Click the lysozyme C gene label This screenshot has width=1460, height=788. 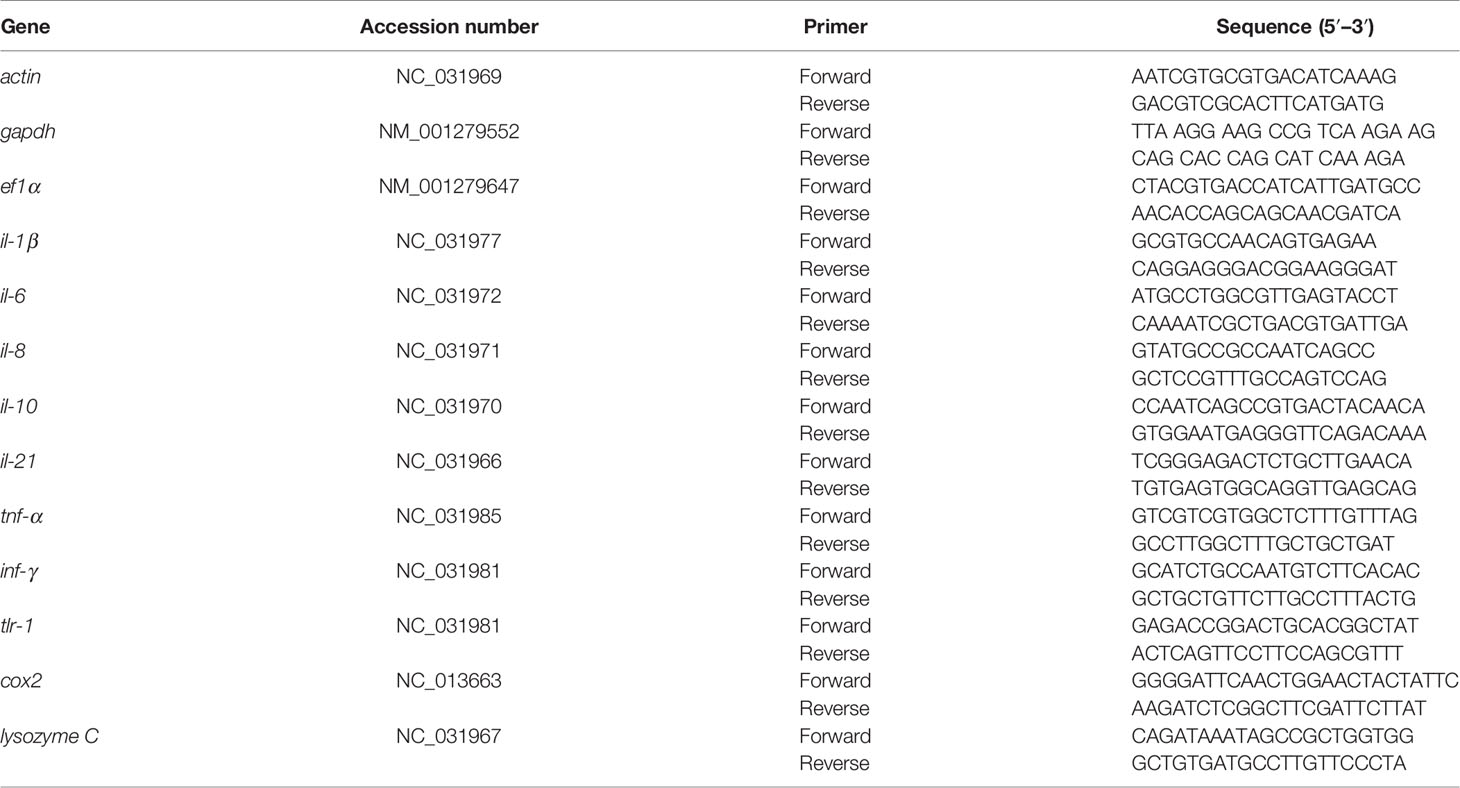tap(49, 737)
